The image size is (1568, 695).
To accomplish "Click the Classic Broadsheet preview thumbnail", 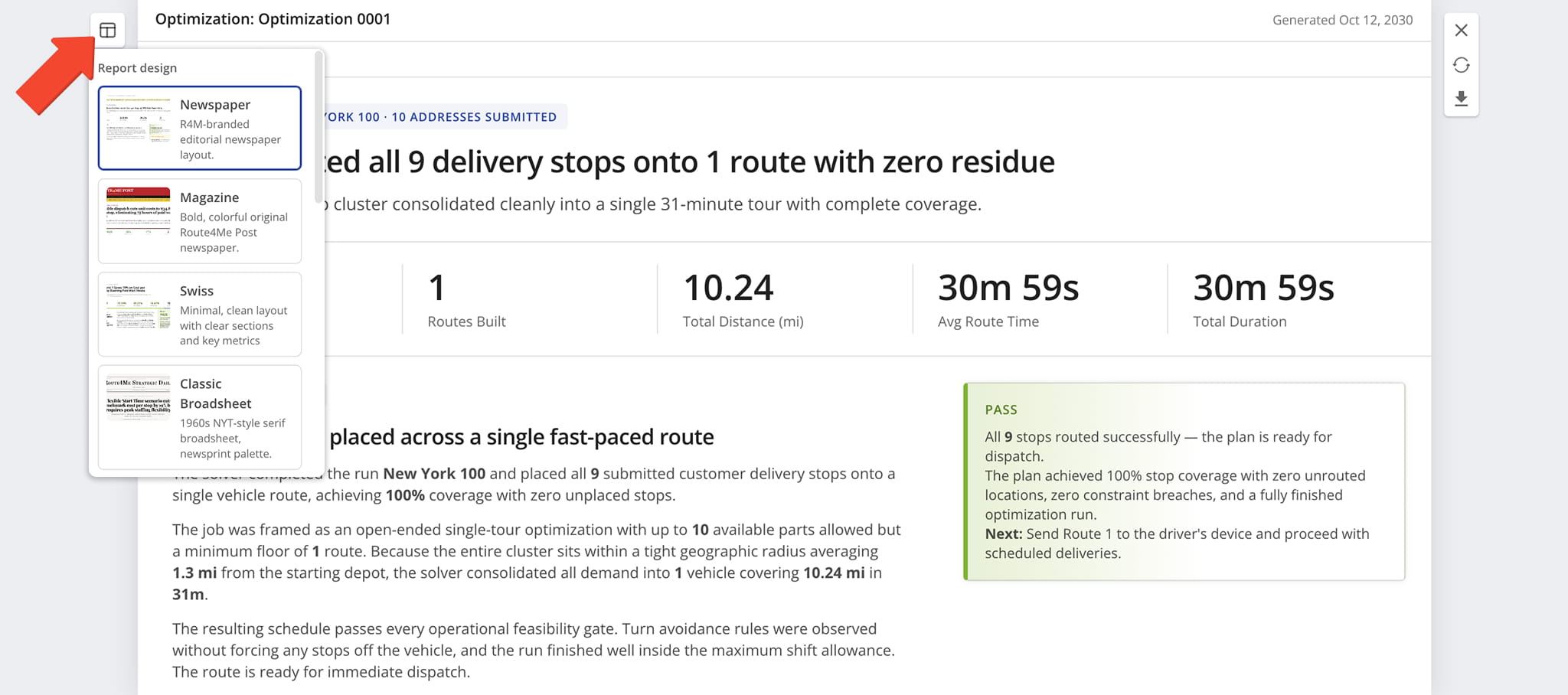I will point(138,398).
